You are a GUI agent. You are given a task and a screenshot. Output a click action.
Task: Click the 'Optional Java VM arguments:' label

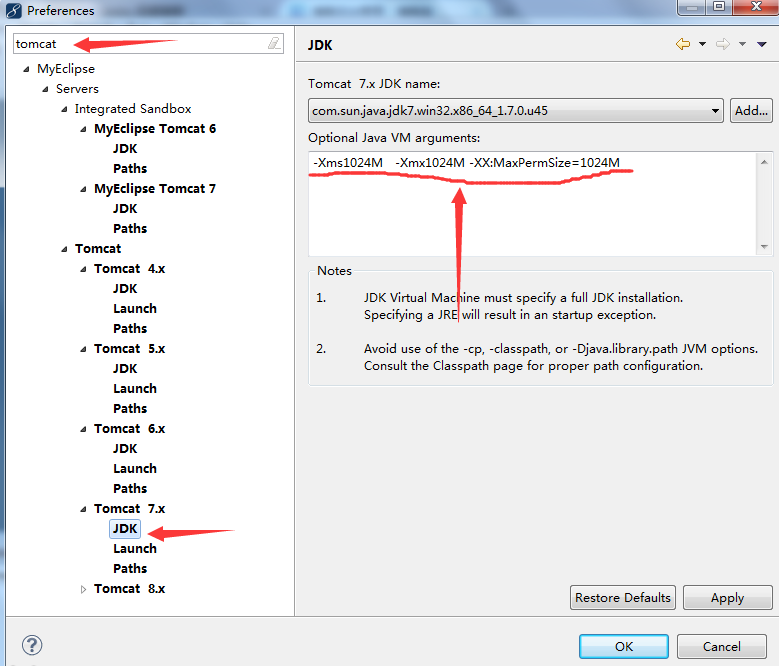coord(394,138)
